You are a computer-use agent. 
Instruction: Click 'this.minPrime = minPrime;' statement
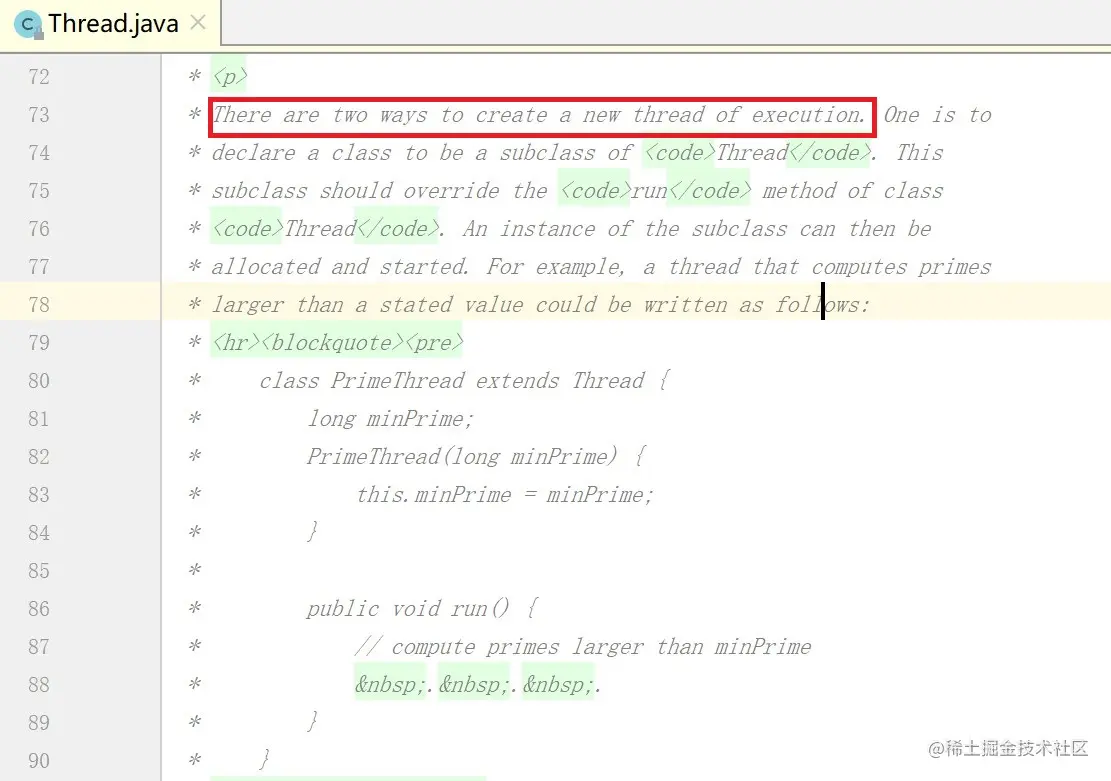(504, 495)
